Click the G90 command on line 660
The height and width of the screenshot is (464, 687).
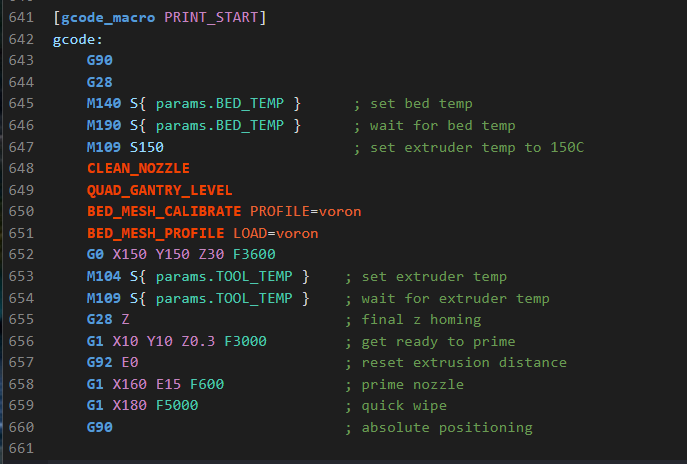(99, 427)
